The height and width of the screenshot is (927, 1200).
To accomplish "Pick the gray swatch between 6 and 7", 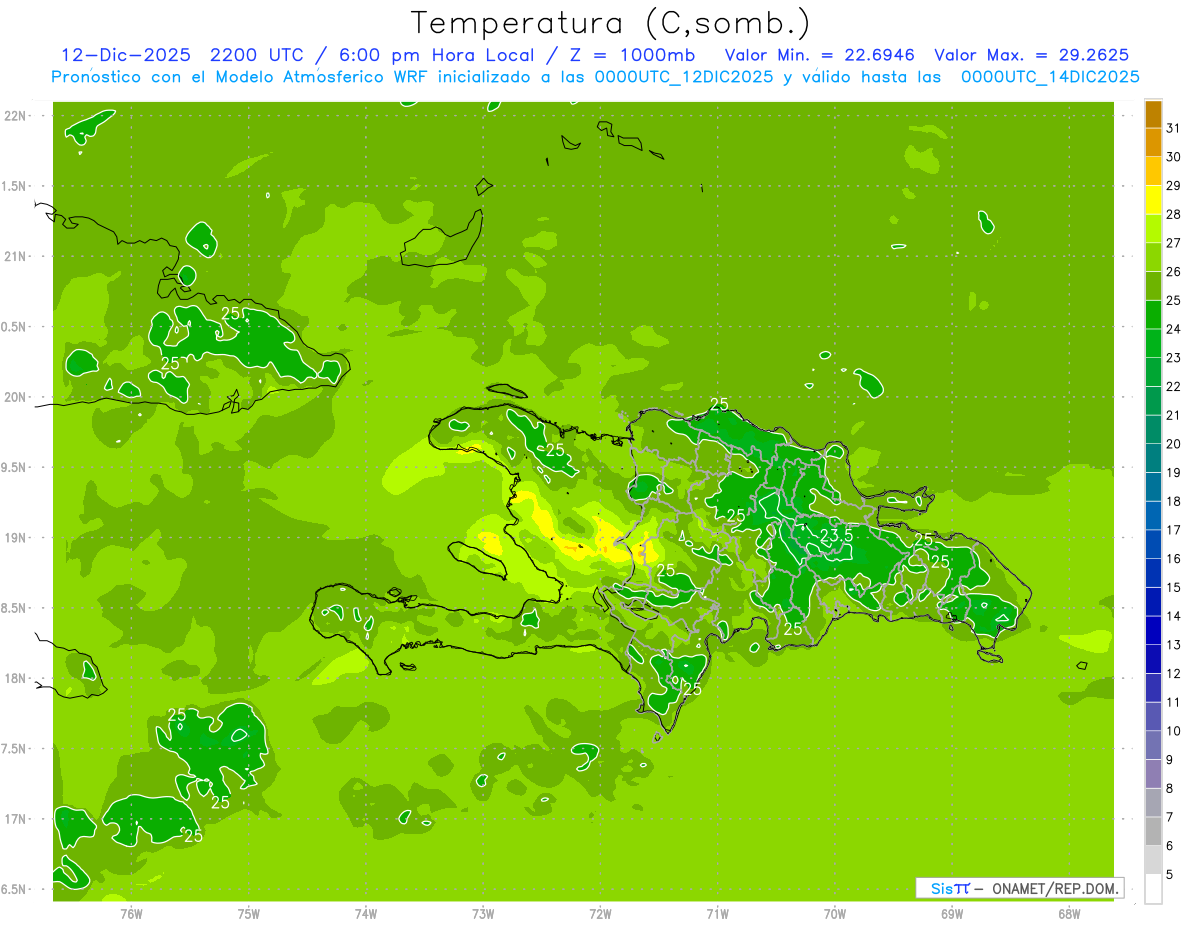I will pyautogui.click(x=1153, y=831).
